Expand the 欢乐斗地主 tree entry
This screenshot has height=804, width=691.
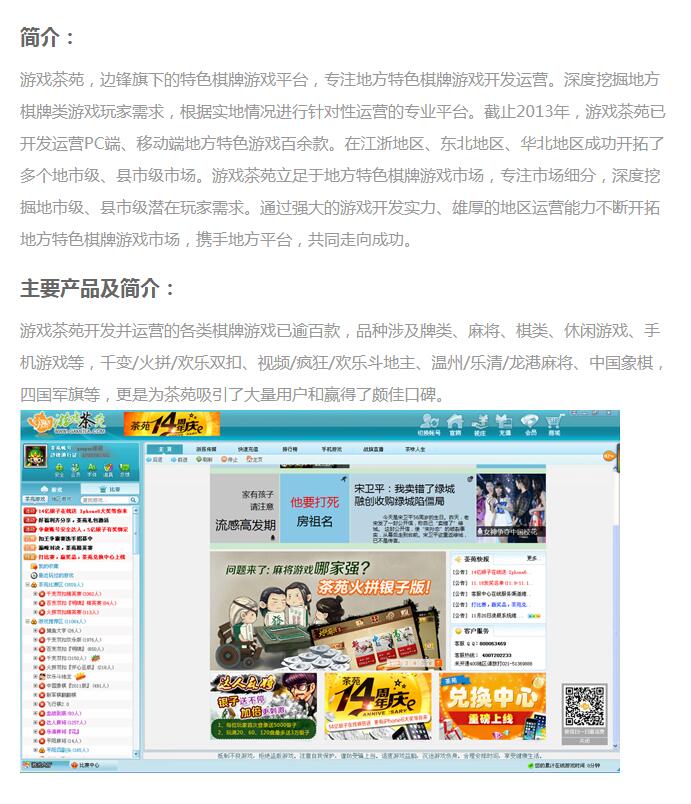coord(35,677)
